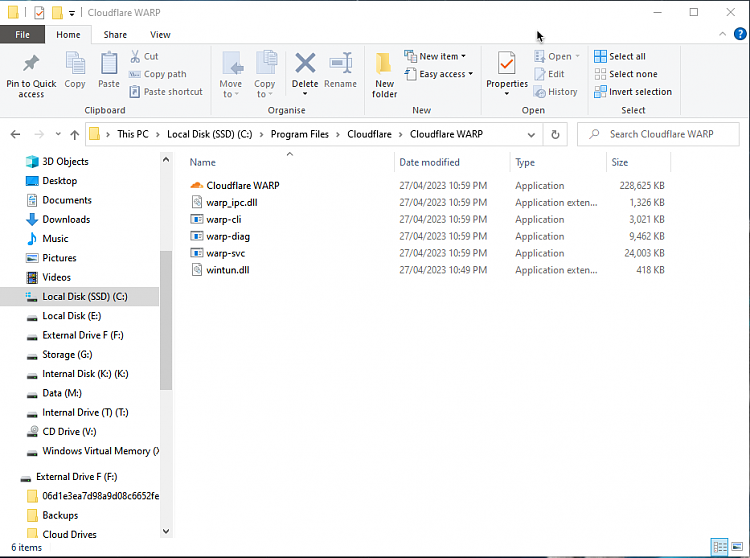This screenshot has width=750, height=558.
Task: Click Invert selection button
Action: (x=633, y=92)
